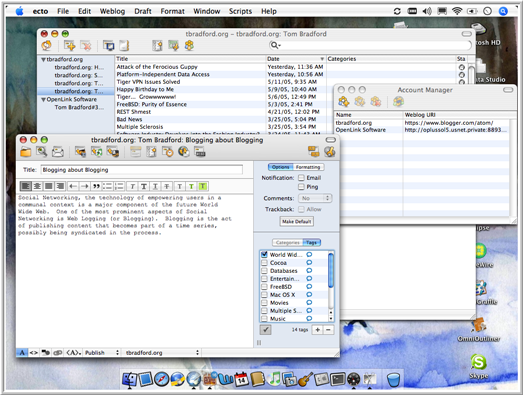Select the OpenLink Software account row

coord(422,130)
